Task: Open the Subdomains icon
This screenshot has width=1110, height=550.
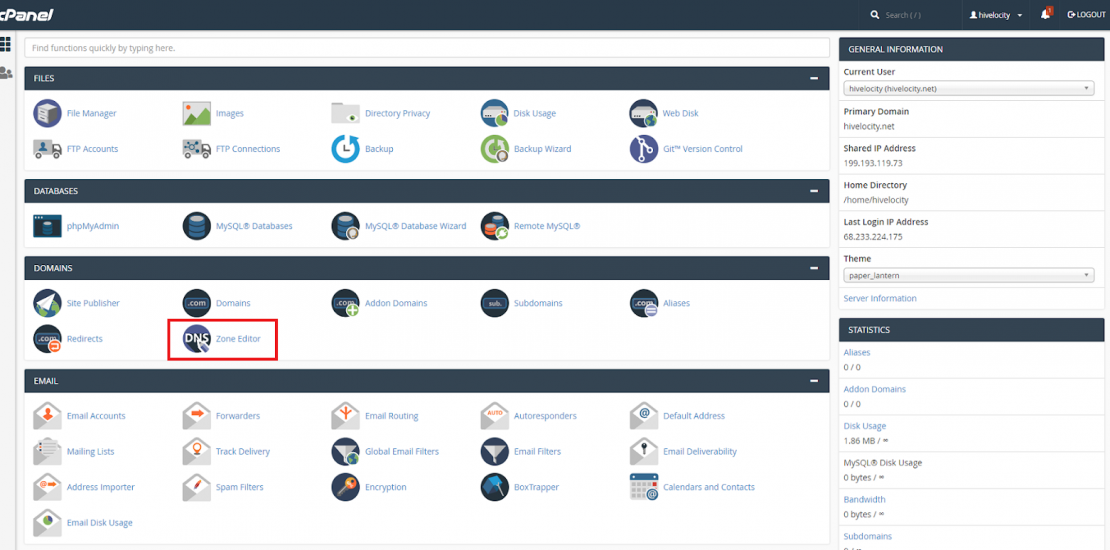Action: (495, 303)
